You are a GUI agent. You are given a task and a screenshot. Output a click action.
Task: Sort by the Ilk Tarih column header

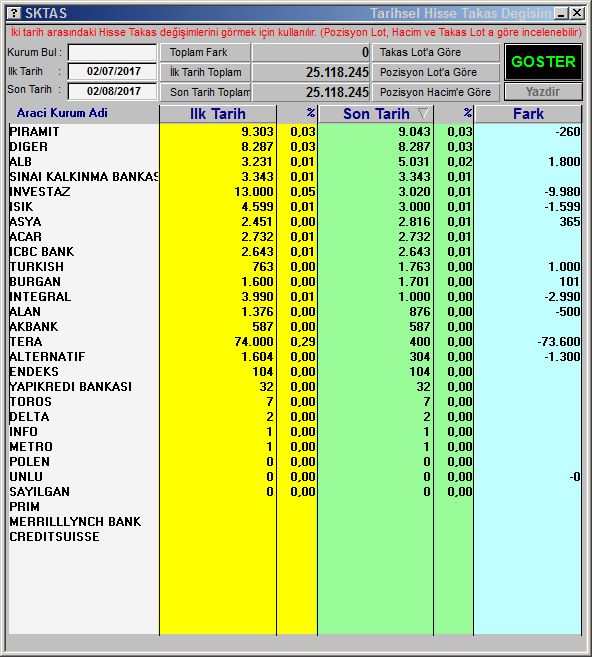pyautogui.click(x=217, y=114)
